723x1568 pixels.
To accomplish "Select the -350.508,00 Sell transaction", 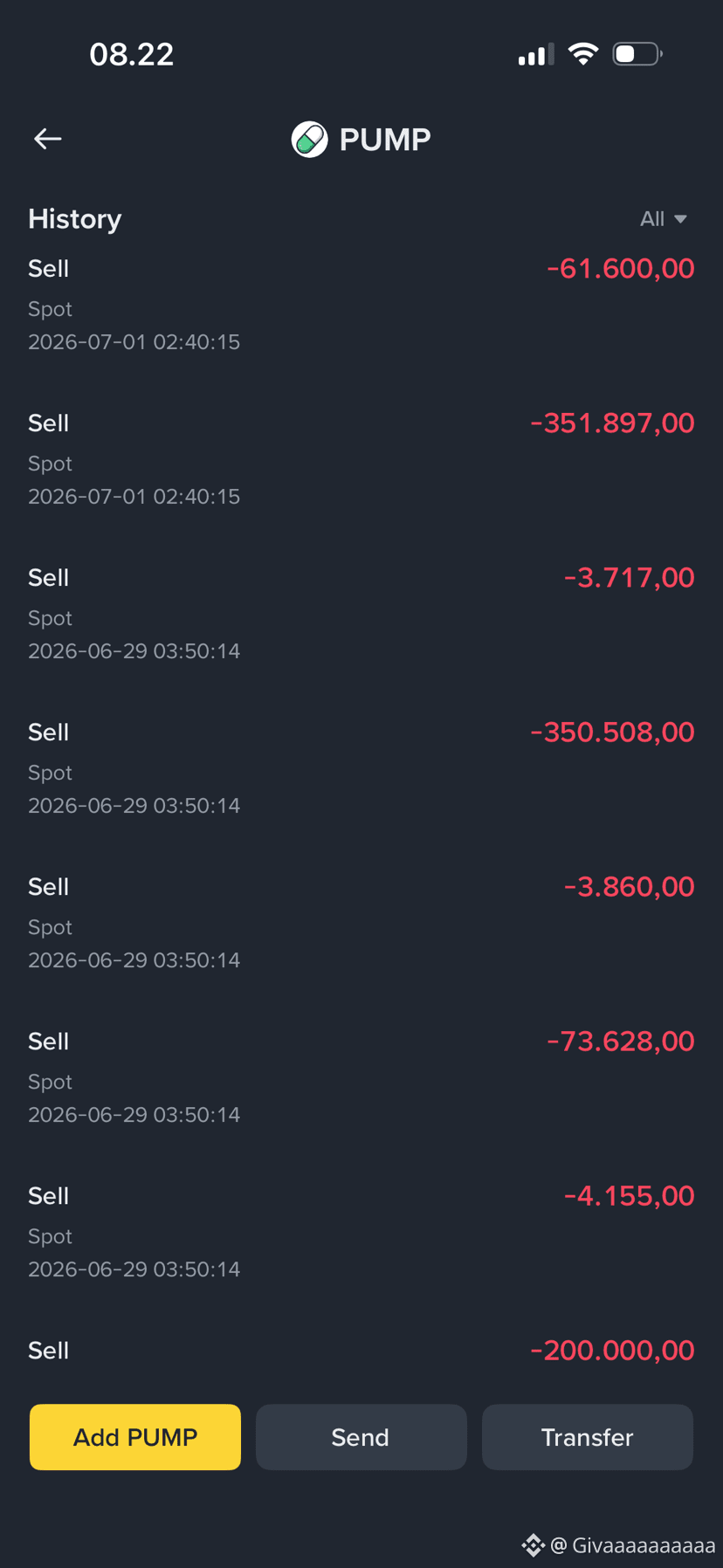I will point(361,768).
